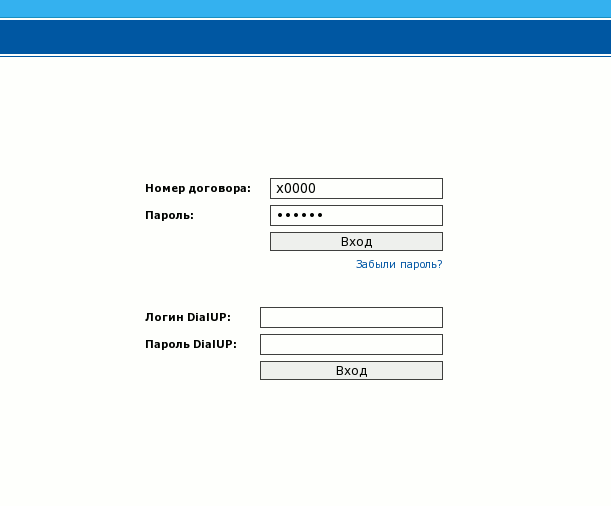This screenshot has width=611, height=506.
Task: Click the Номер договора: label
Action: point(198,188)
